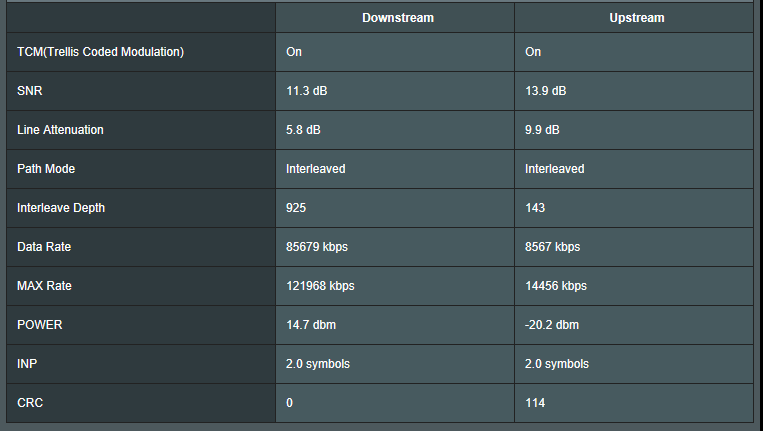Click the downstream SNR value 11.3 dB
Image resolution: width=763 pixels, height=431 pixels.
(307, 91)
